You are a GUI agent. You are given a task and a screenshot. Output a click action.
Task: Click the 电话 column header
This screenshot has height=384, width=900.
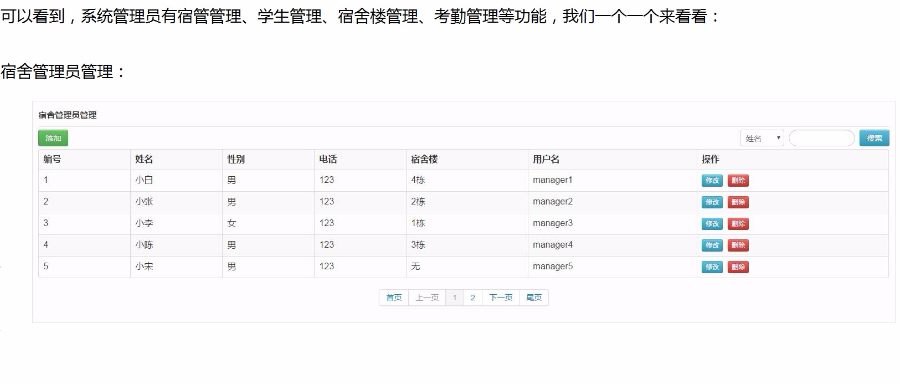[328, 159]
